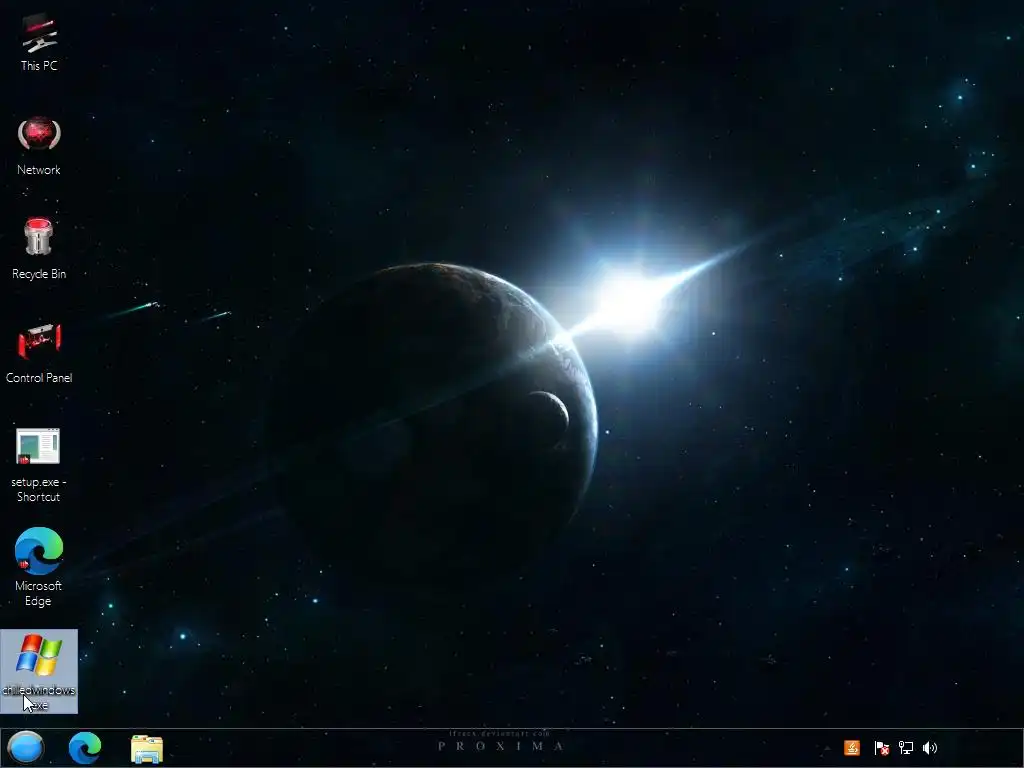Open the Start orb on the taskbar
This screenshot has height=768, width=1024.
(25, 748)
